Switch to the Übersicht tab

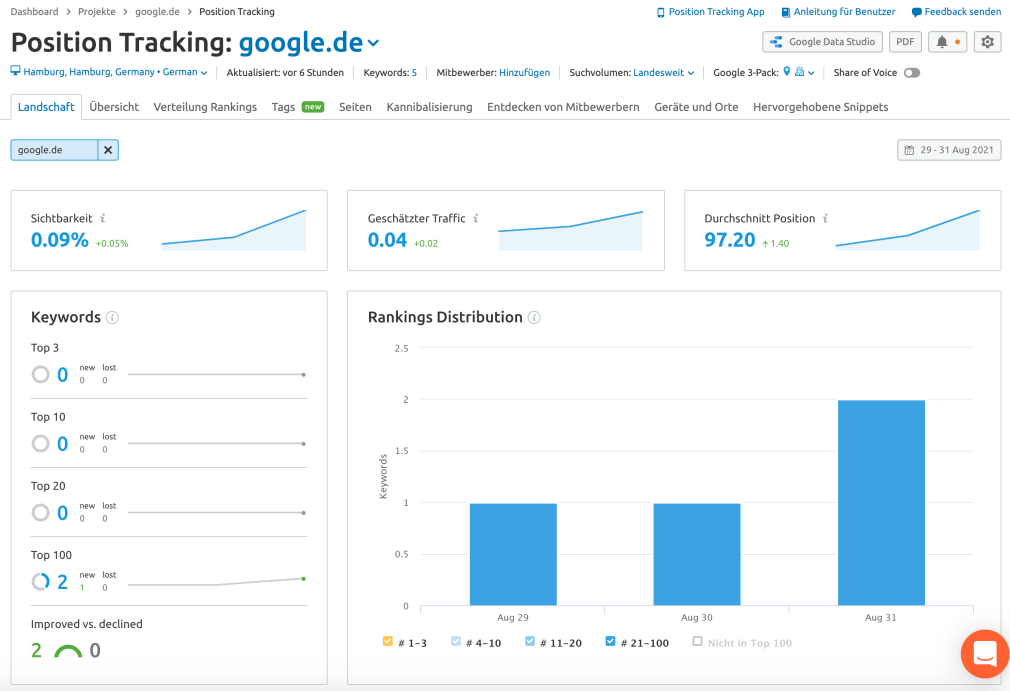(114, 107)
